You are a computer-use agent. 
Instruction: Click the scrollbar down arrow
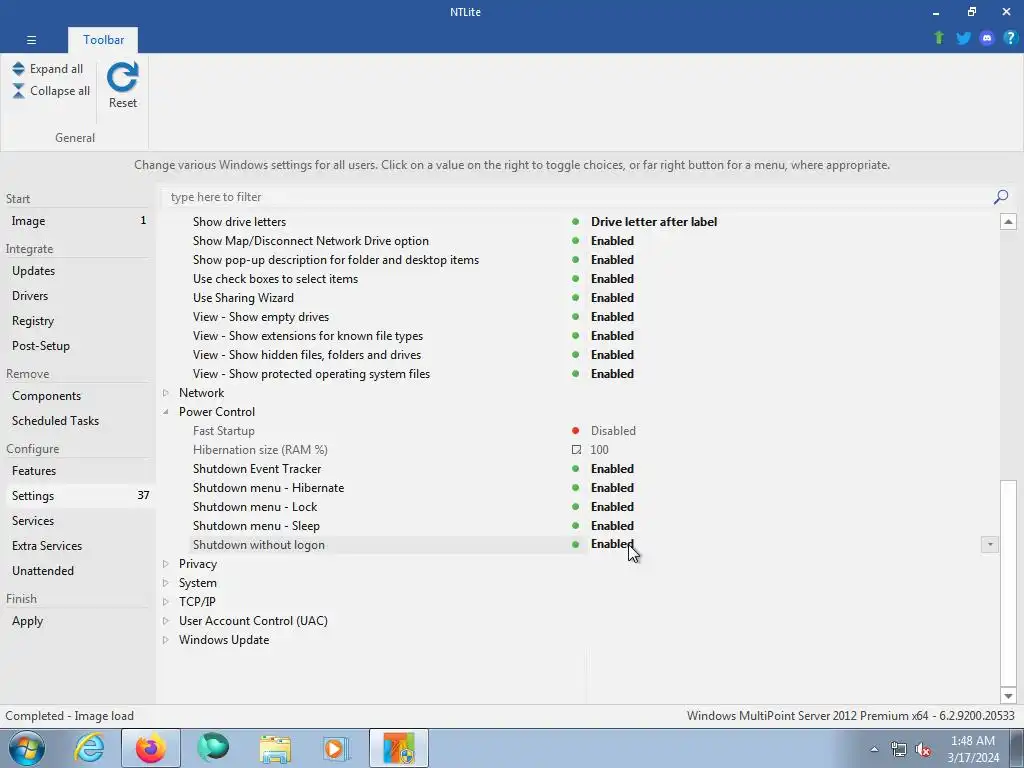[x=1008, y=696]
